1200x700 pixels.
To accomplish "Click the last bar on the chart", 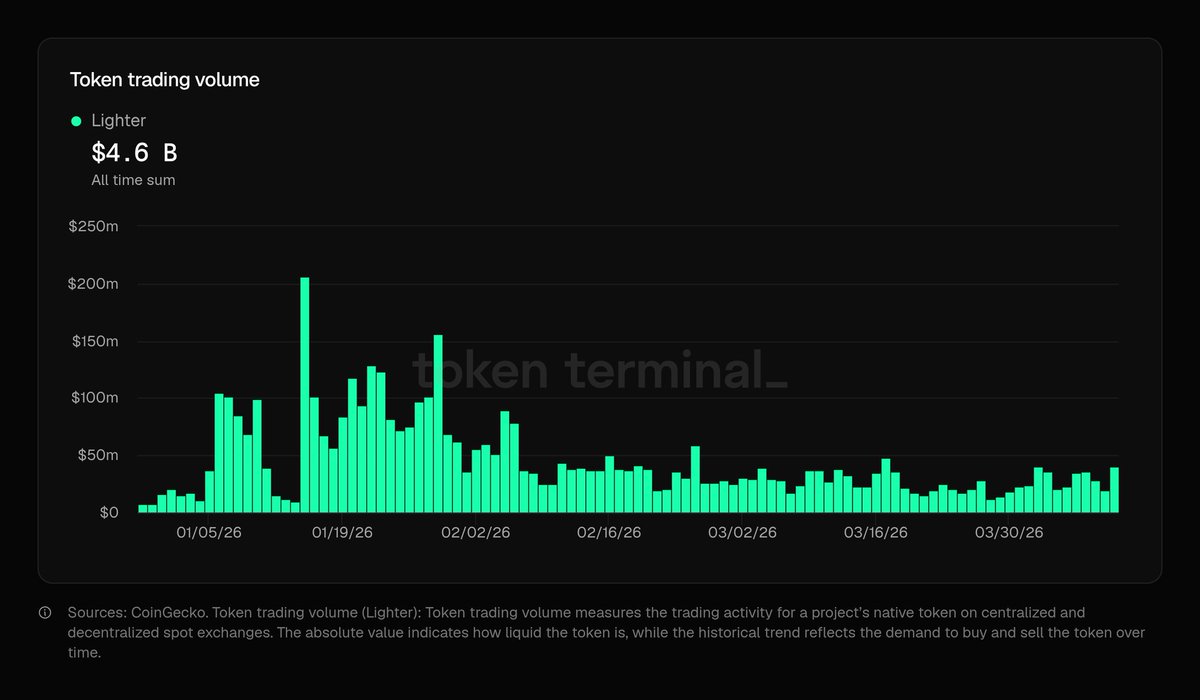I will (1114, 490).
